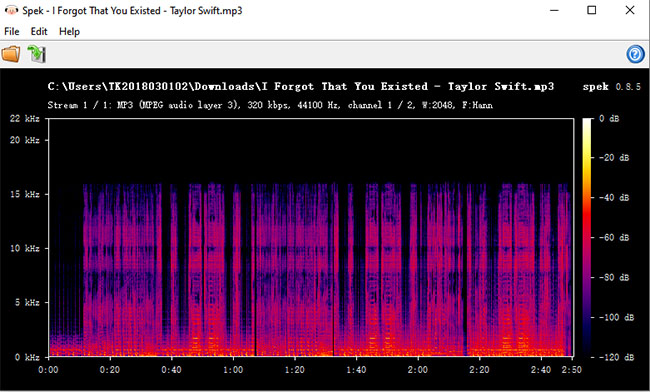
Task: Click the 15 kHz frequency axis label
Action: (x=25, y=194)
